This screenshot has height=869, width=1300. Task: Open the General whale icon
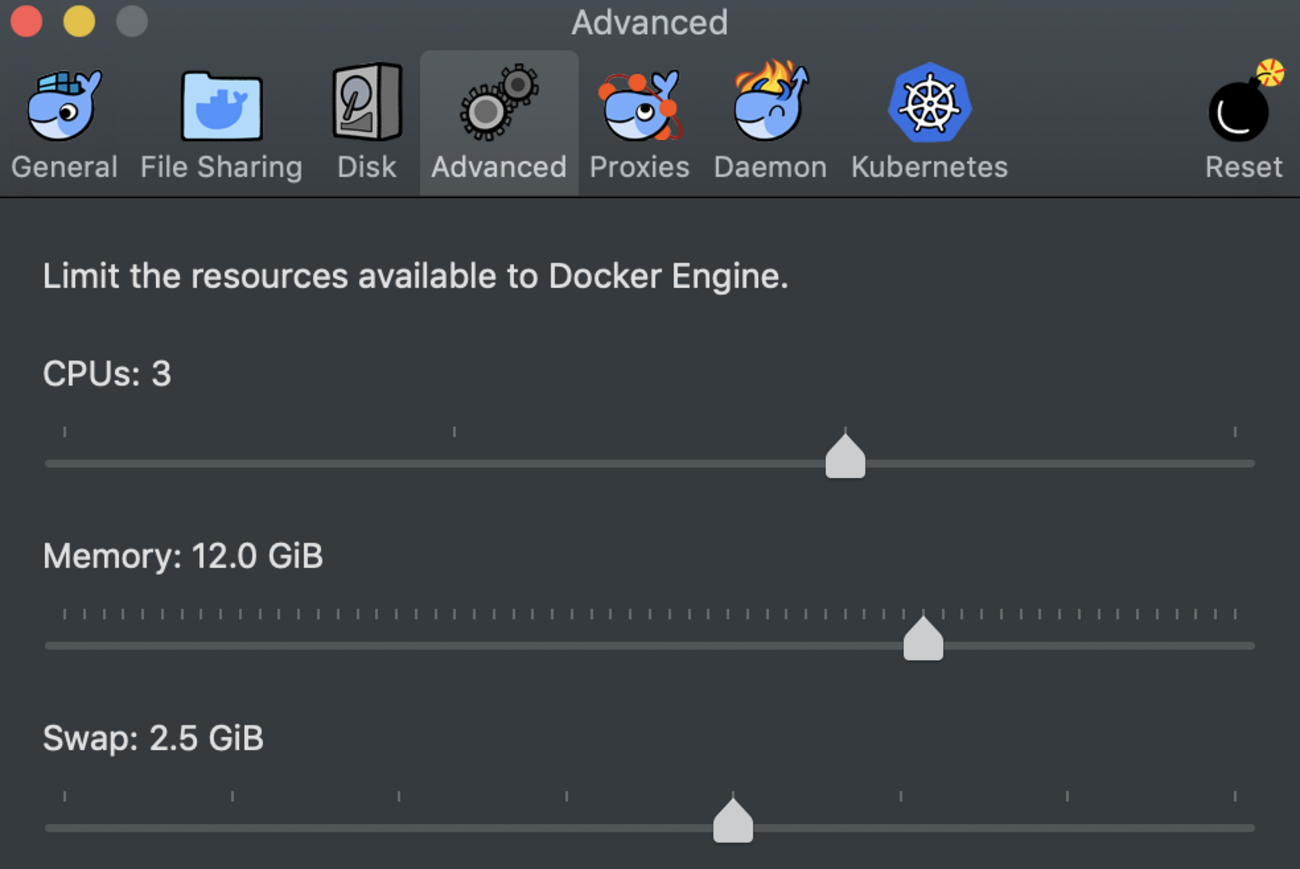[x=64, y=105]
